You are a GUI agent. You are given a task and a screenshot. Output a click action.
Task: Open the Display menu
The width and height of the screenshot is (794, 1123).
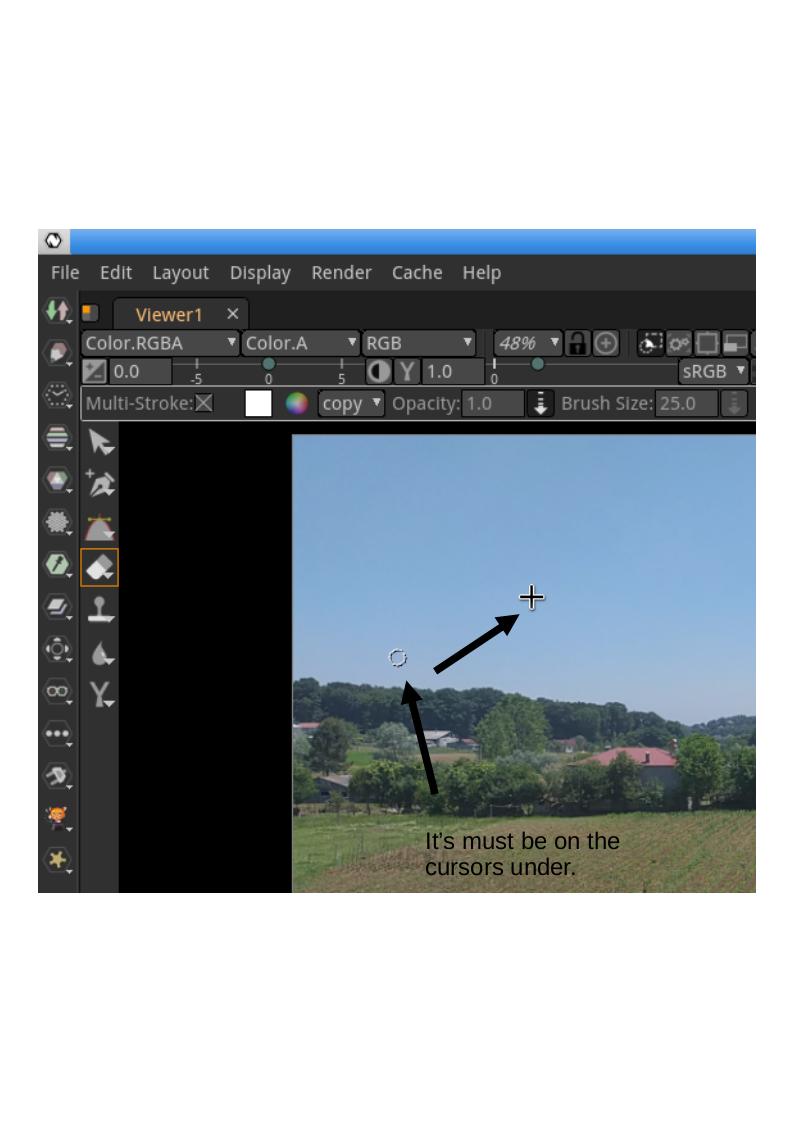pyautogui.click(x=260, y=273)
